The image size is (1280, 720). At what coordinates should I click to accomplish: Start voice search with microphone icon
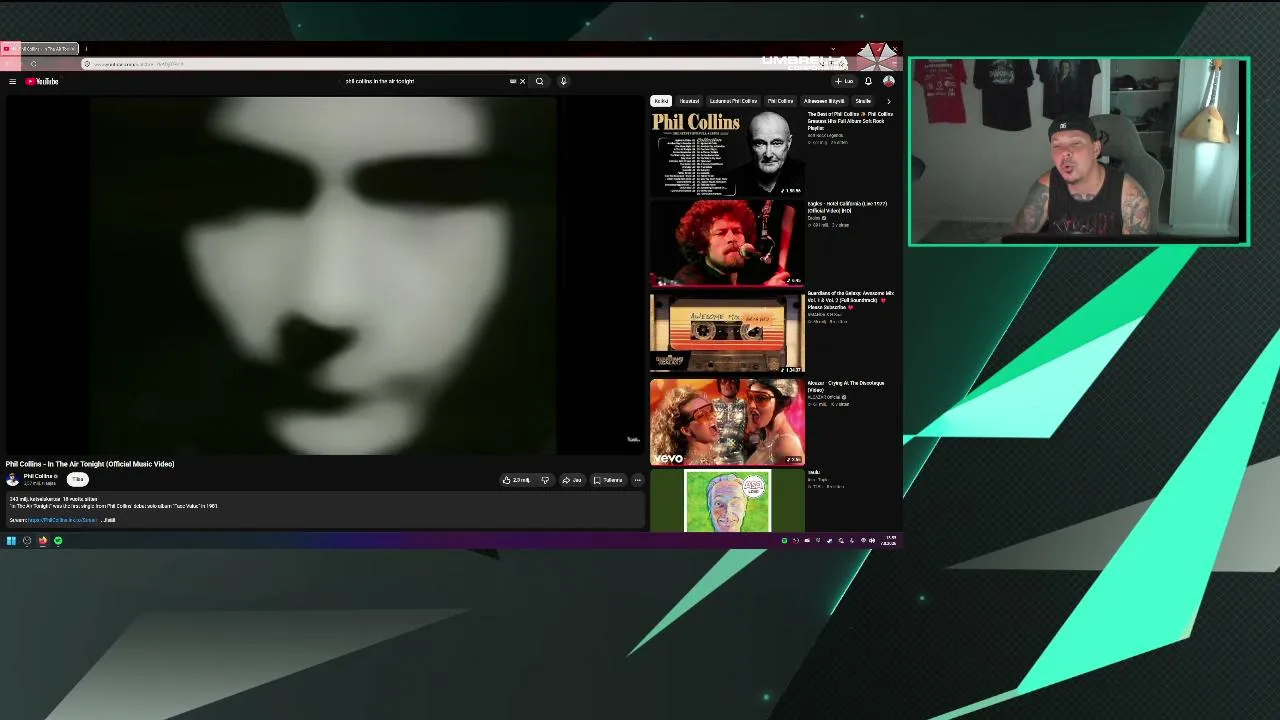click(563, 81)
